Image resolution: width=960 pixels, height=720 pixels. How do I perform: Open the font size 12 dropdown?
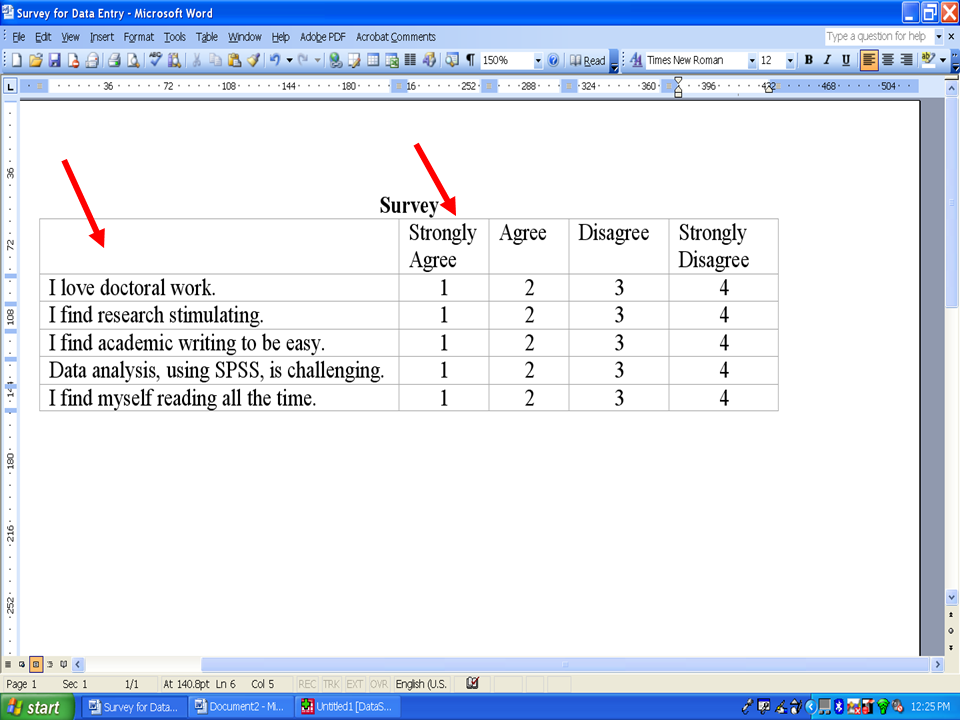tap(790, 61)
